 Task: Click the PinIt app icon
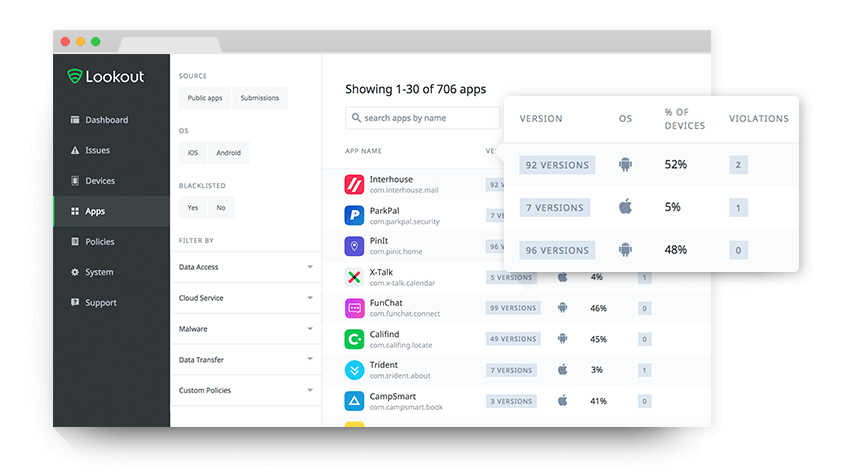pos(354,246)
